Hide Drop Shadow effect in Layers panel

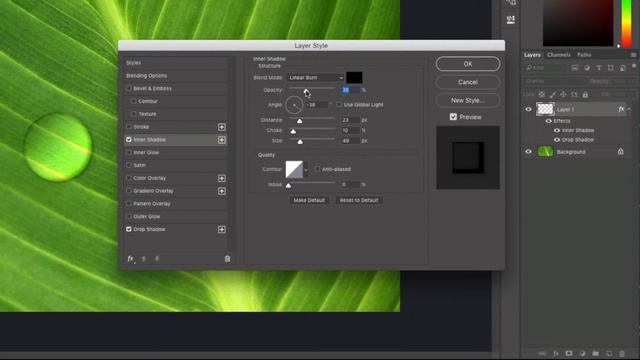[557, 140]
